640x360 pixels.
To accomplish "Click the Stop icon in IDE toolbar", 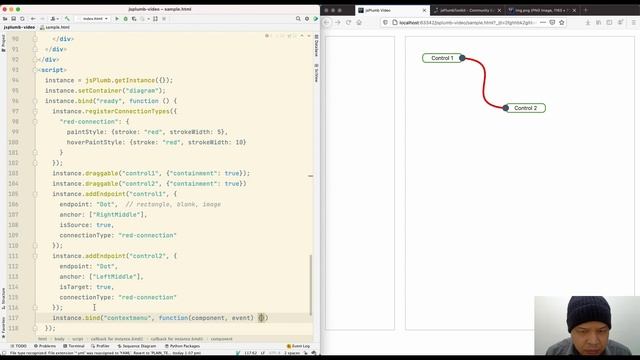I will (164, 19).
